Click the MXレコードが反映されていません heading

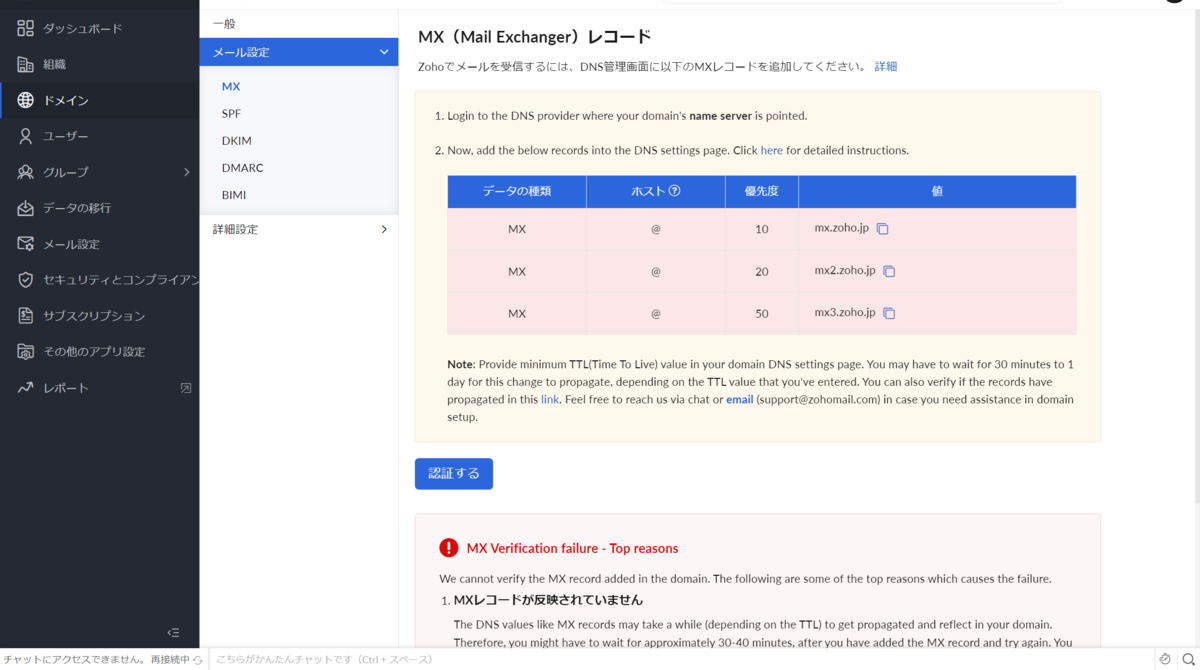[548, 600]
